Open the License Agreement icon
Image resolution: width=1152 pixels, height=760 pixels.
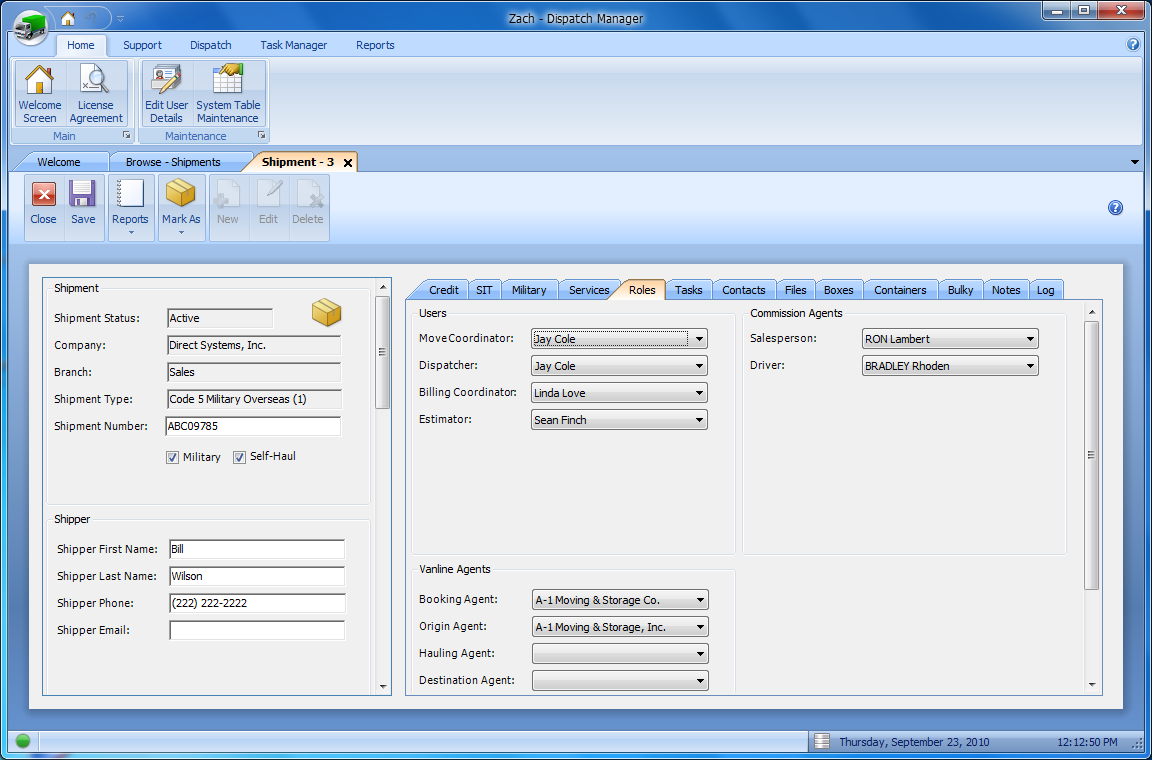pos(96,81)
